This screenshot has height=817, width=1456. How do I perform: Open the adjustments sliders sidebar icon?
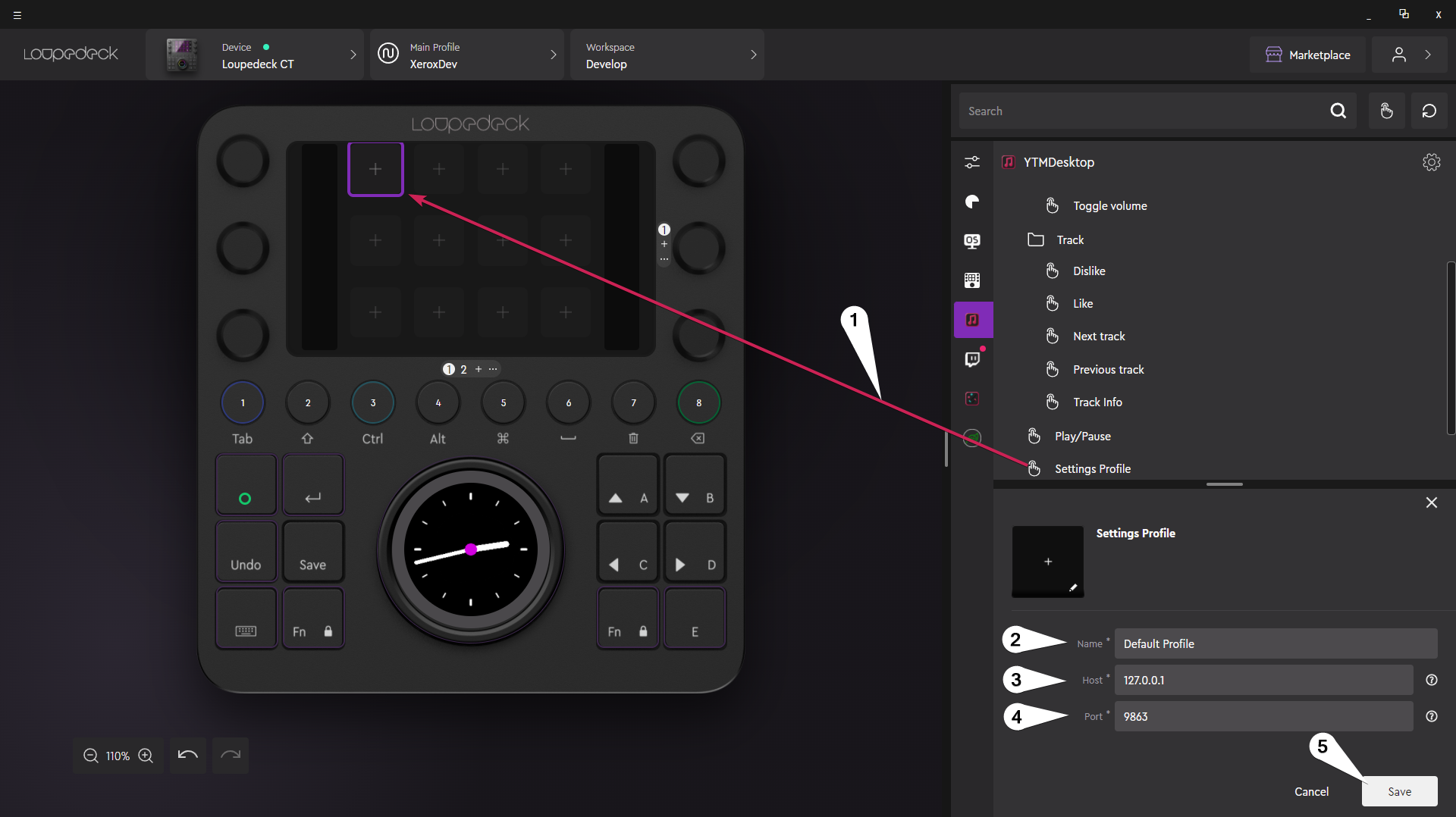click(x=972, y=162)
